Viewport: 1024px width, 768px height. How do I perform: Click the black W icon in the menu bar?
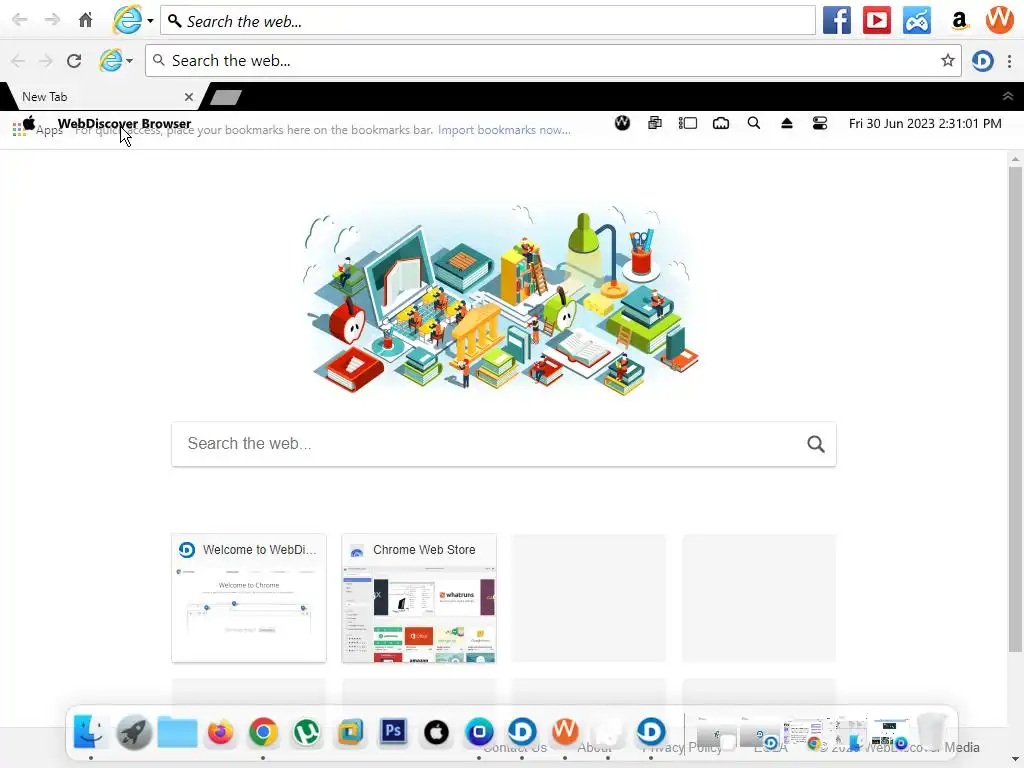pos(622,123)
